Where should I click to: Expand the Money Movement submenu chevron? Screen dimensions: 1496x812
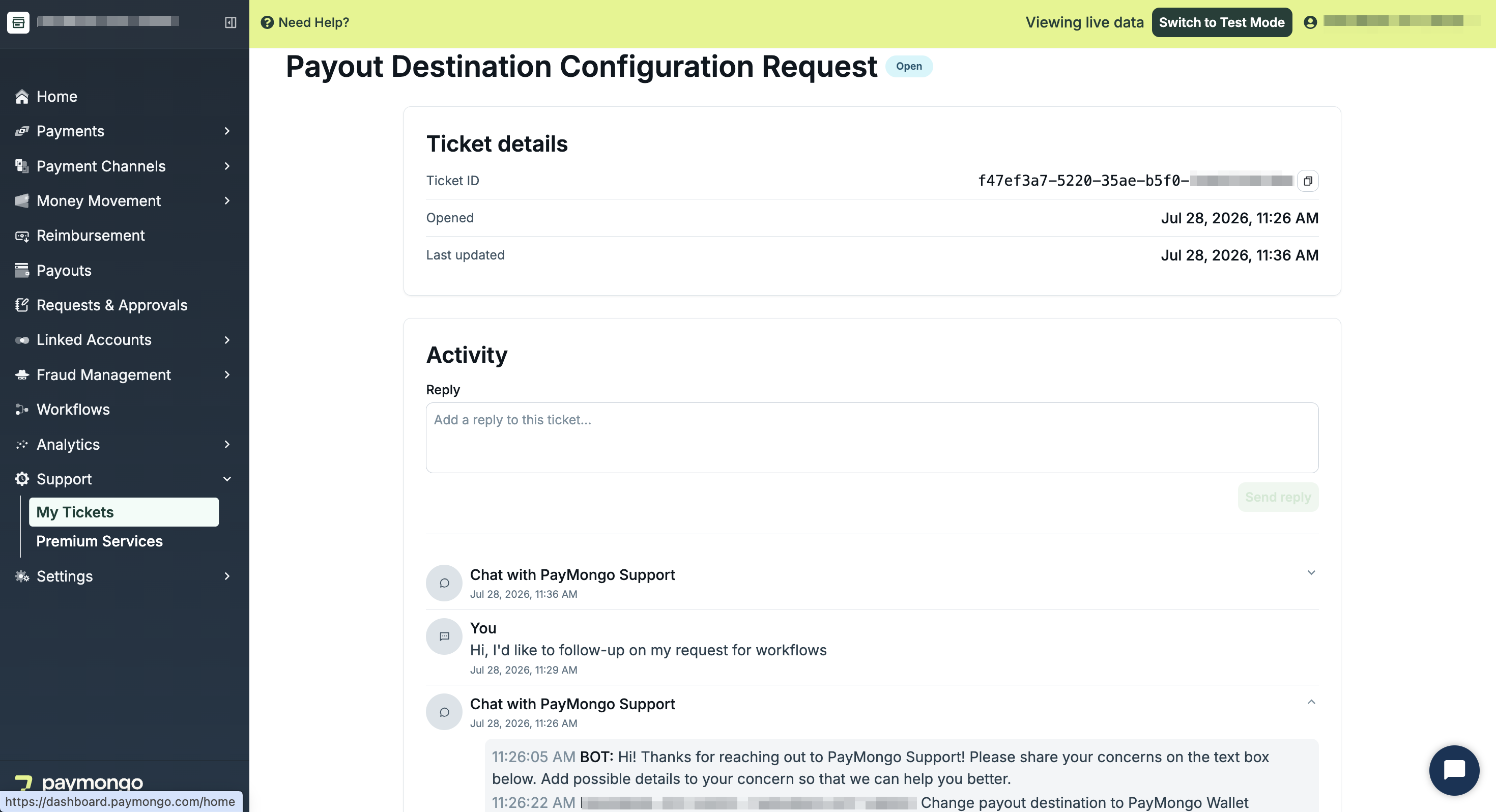[227, 201]
